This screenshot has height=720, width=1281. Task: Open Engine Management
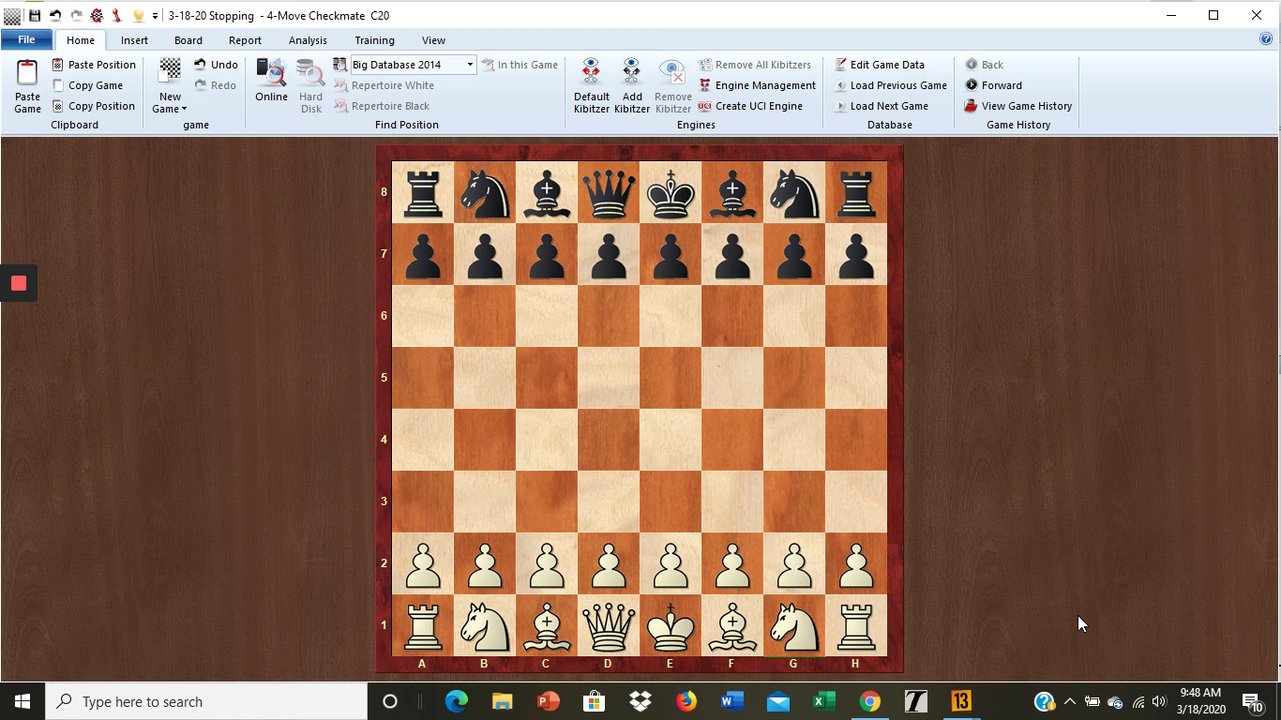757,85
